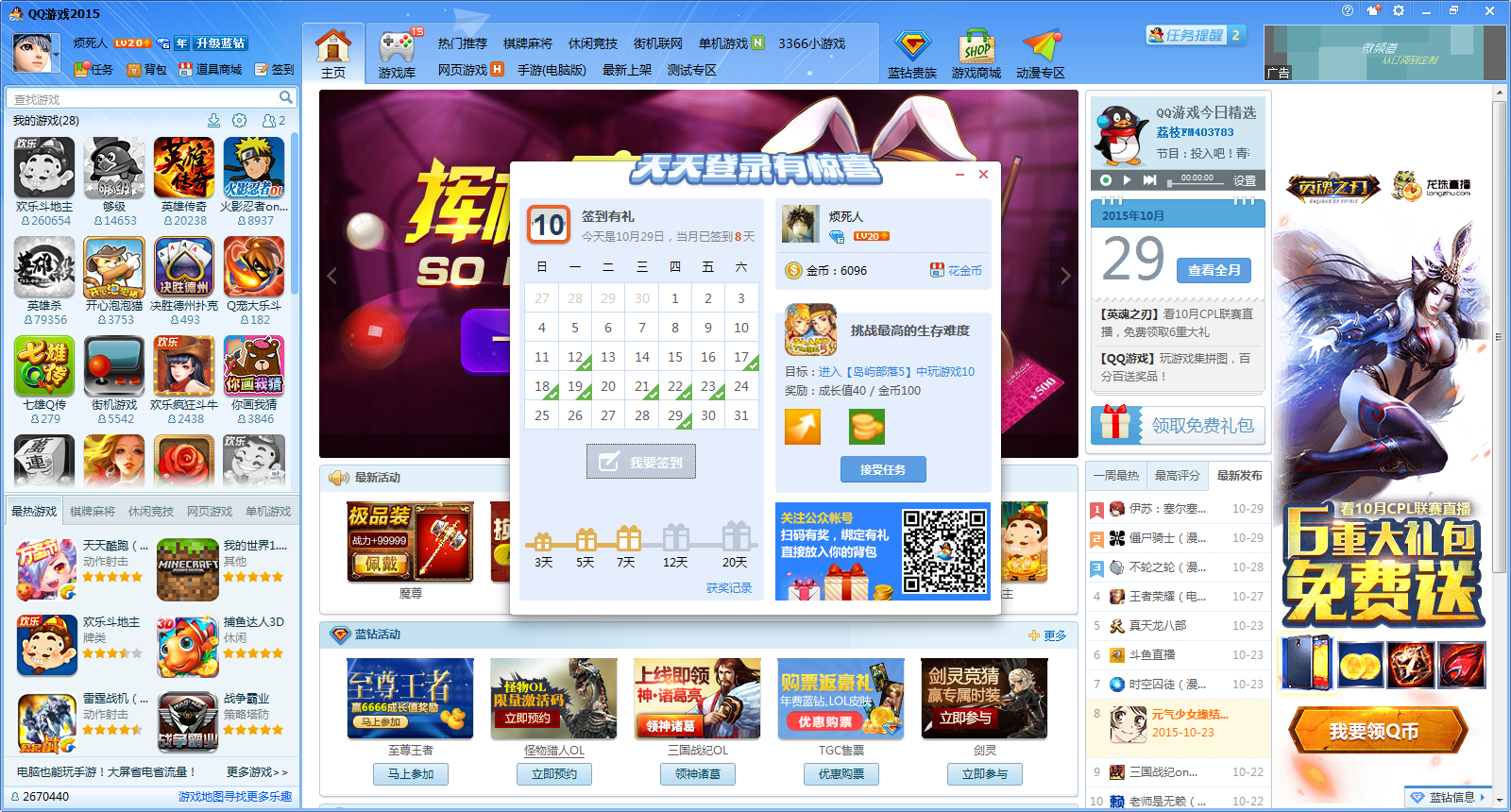1511x812 pixels.
Task: Open the 设置 settings of radio player
Action: [1245, 180]
